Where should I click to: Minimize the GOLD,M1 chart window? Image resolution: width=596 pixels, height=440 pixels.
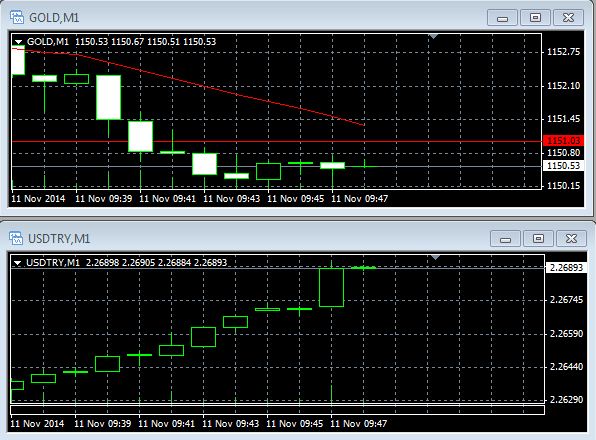(x=502, y=17)
